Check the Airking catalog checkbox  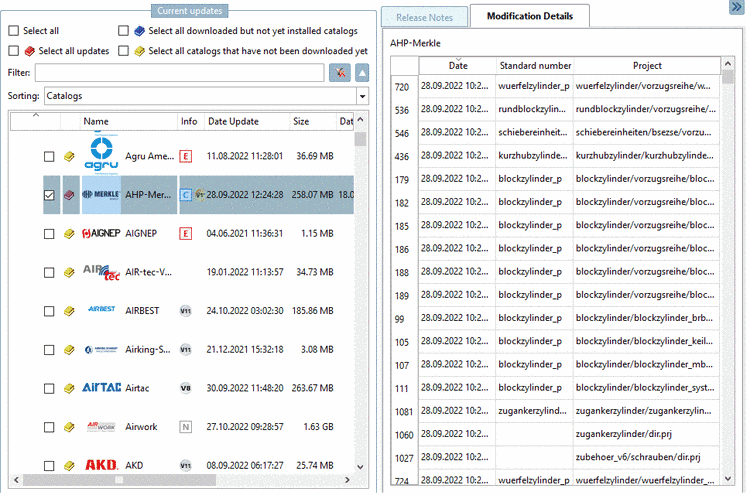click(x=49, y=350)
